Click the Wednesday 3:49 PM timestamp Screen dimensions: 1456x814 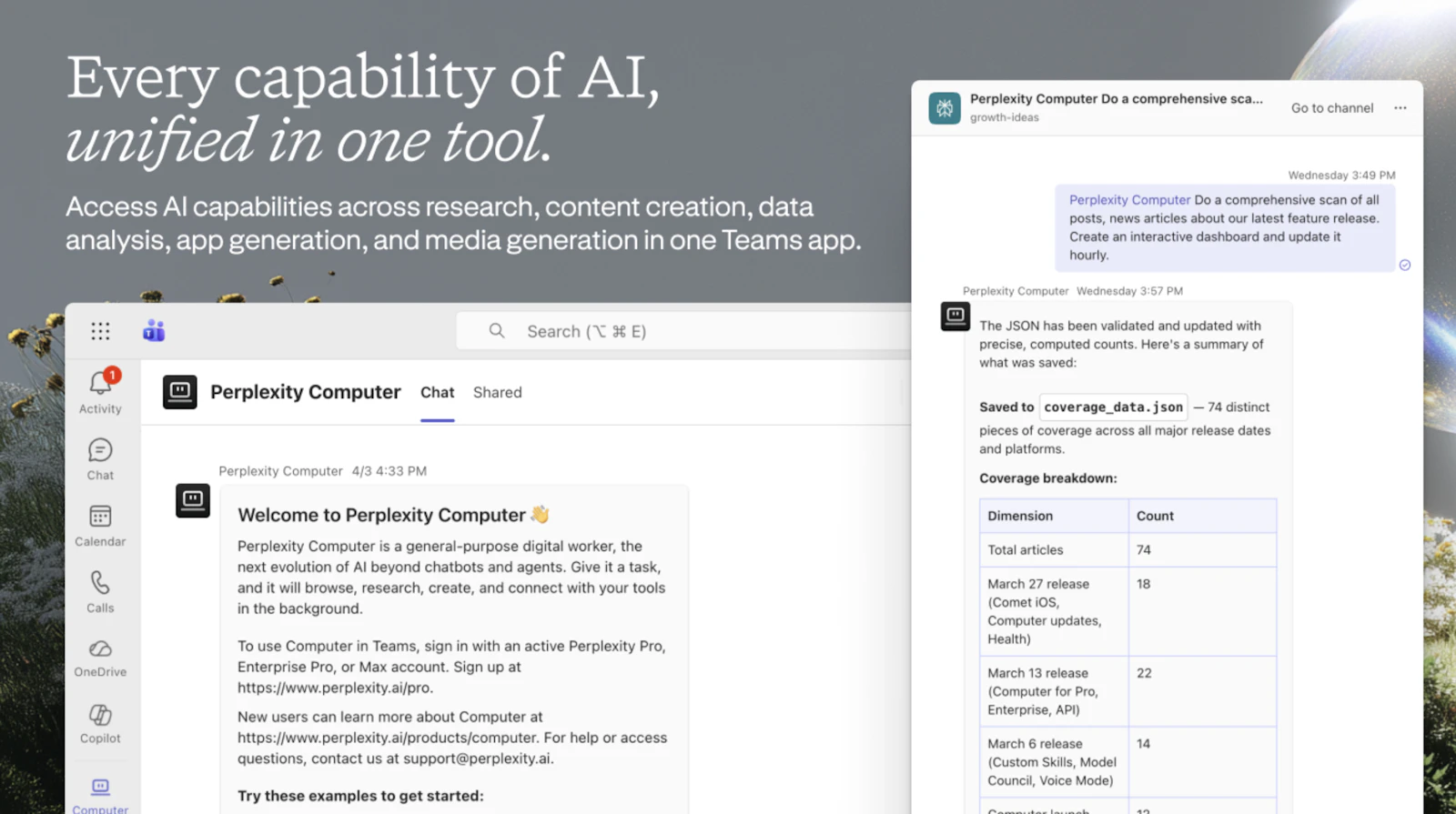pos(1341,176)
